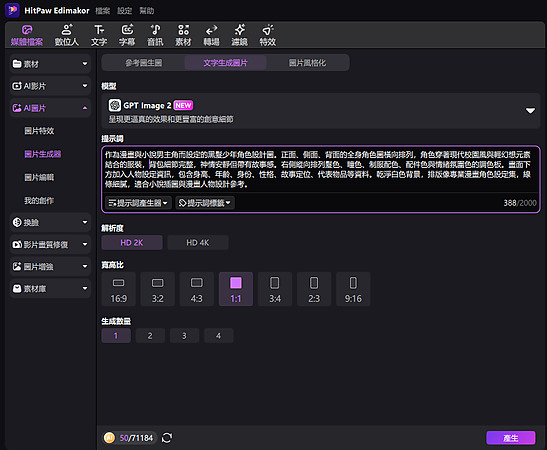
Task: Set generation count to 4
Action: pyautogui.click(x=218, y=336)
